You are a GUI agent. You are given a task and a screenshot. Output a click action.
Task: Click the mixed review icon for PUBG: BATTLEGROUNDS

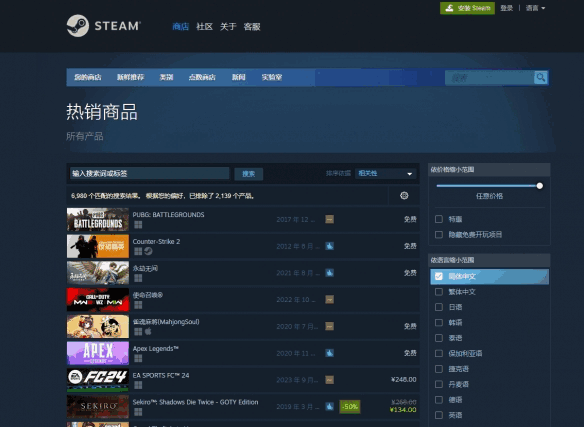330,219
